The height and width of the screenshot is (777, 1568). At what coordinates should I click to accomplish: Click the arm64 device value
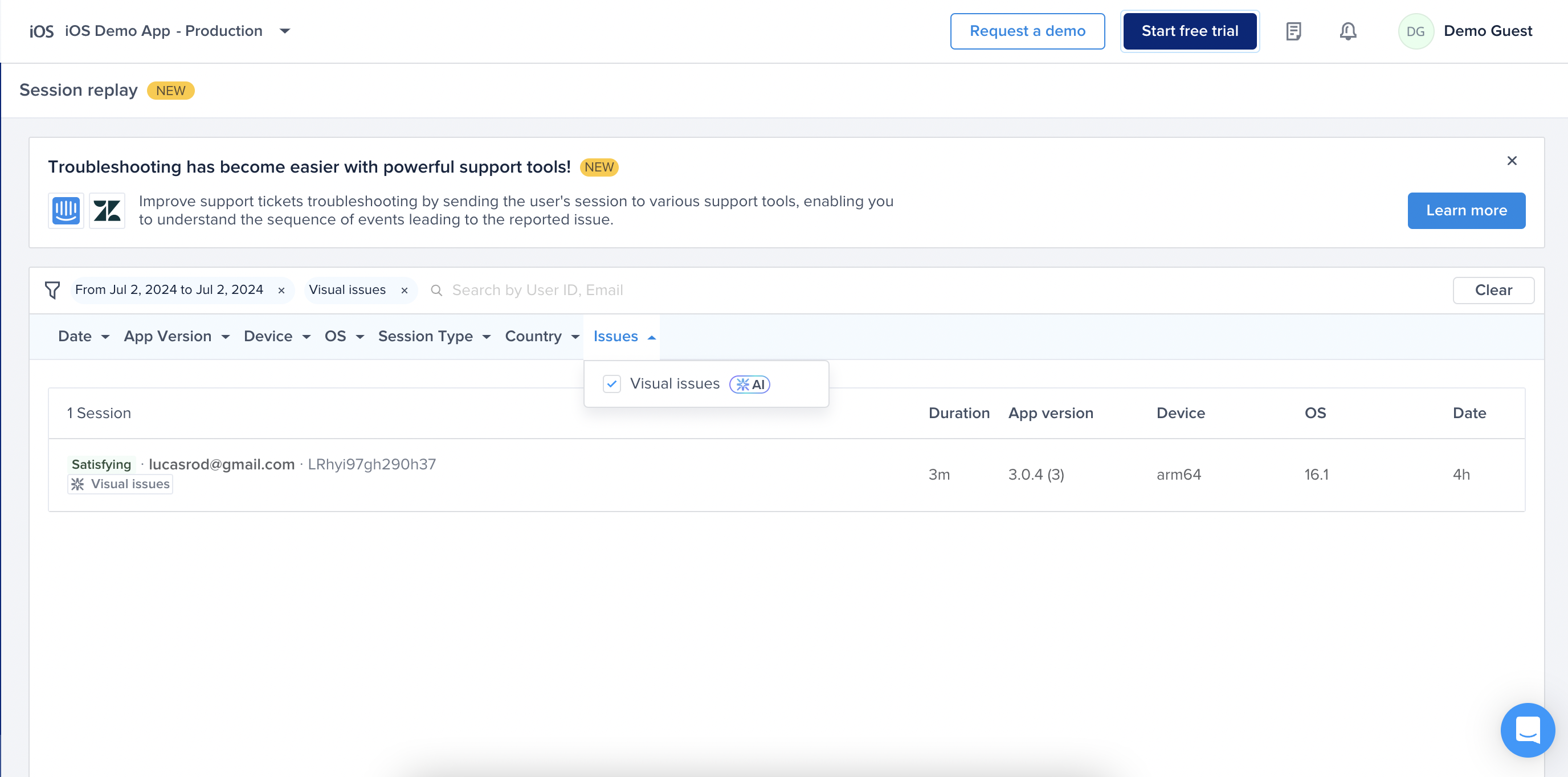click(1178, 475)
